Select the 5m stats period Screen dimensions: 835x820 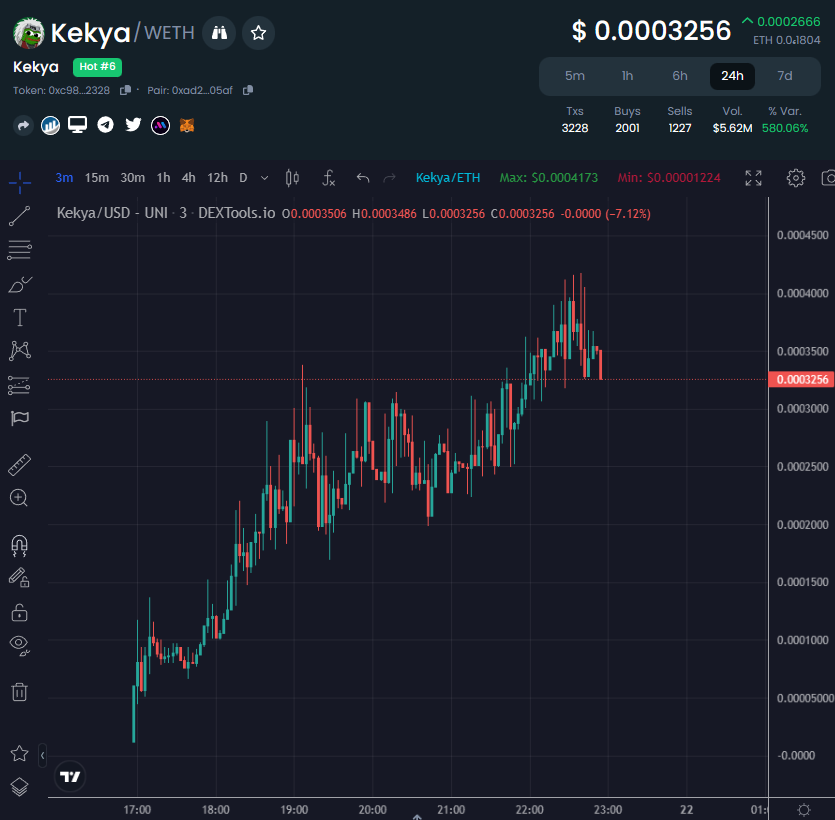[x=575, y=76]
